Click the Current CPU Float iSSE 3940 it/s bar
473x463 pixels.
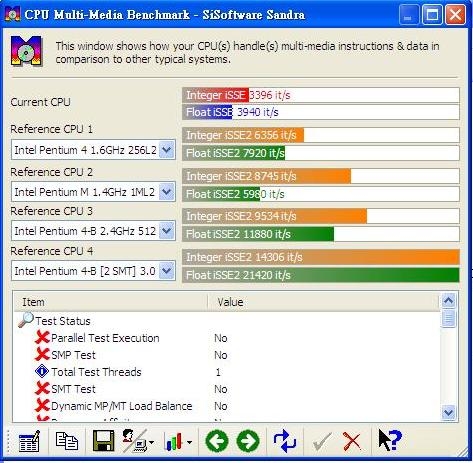pos(321,112)
